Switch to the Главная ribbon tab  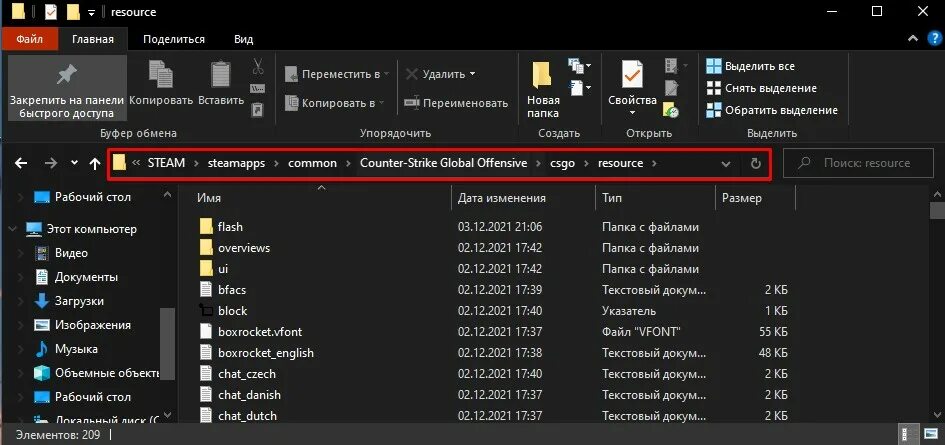click(x=93, y=39)
